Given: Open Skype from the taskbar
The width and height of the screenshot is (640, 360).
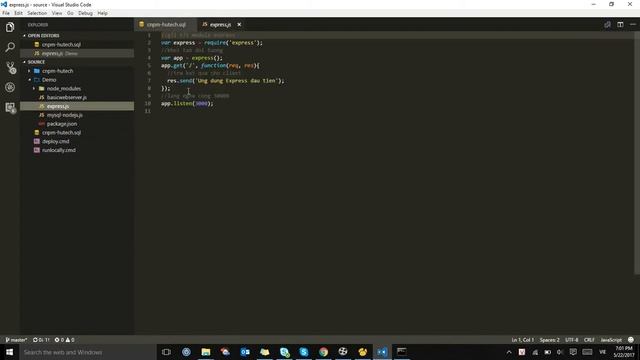Looking at the screenshot, I should 304,352.
